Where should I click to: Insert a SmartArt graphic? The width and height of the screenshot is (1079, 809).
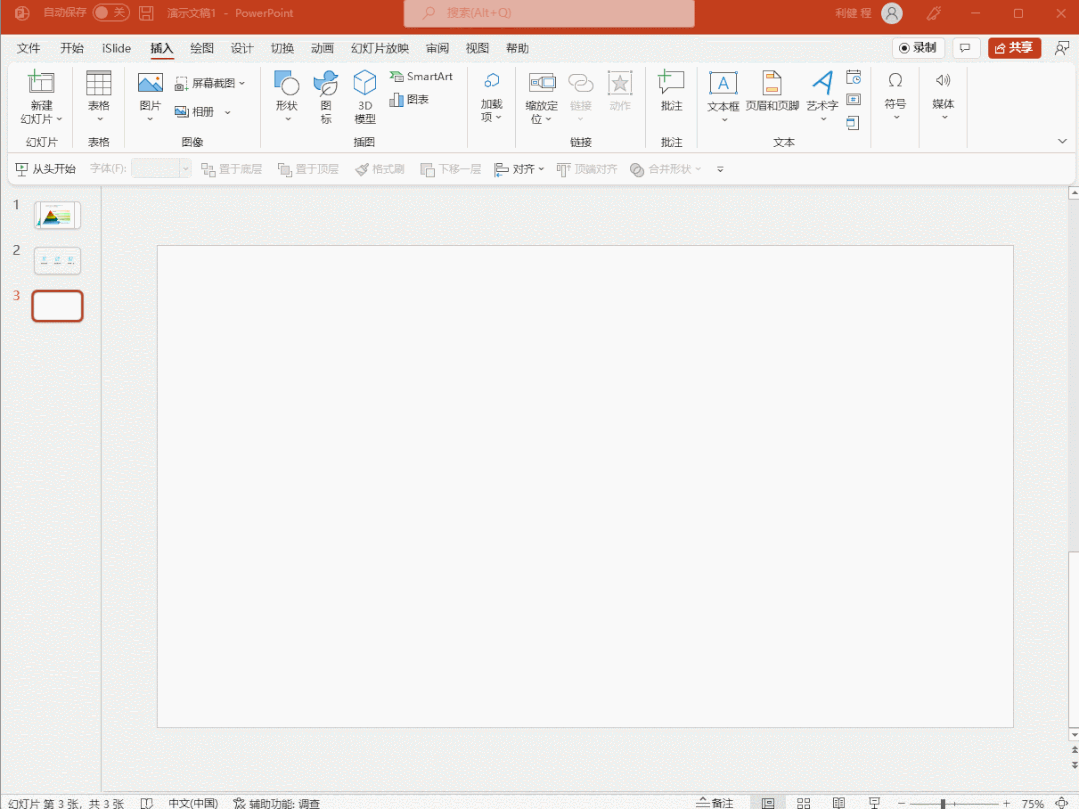point(421,77)
